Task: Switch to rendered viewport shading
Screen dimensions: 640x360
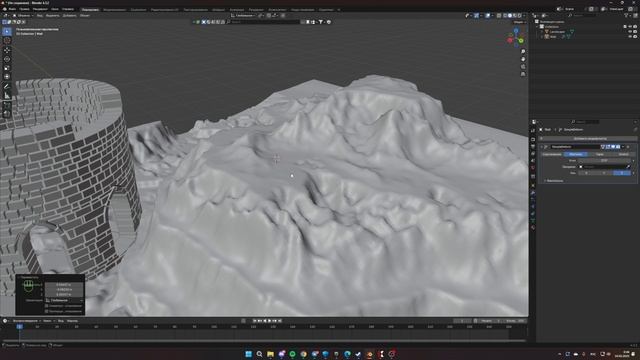Action: pos(520,16)
